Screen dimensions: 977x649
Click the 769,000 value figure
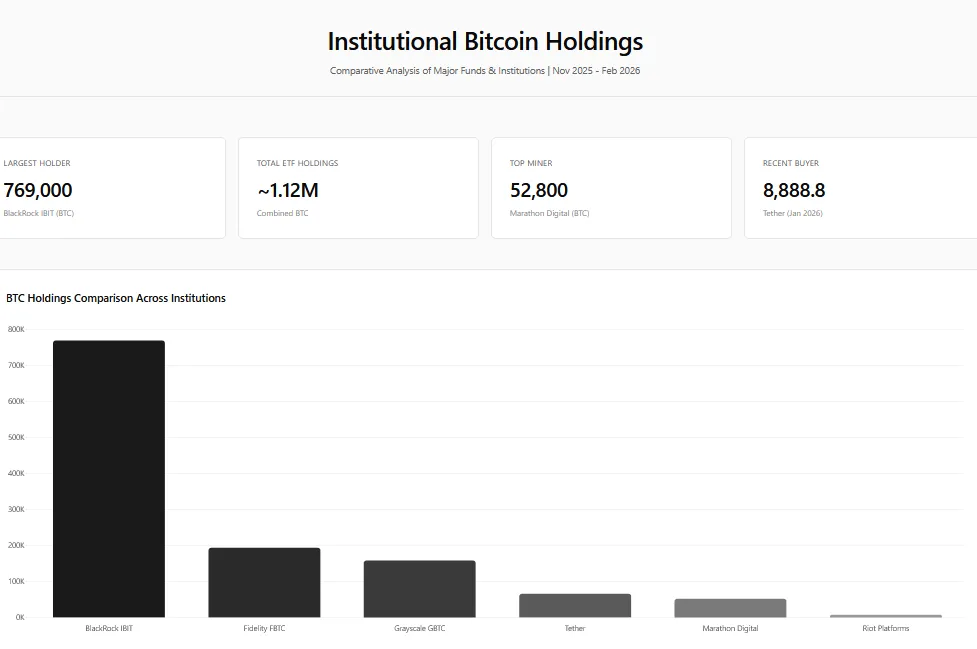(38, 190)
